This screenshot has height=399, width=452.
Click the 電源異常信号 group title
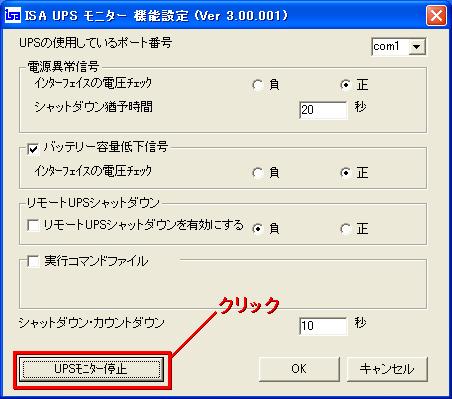pyautogui.click(x=63, y=67)
